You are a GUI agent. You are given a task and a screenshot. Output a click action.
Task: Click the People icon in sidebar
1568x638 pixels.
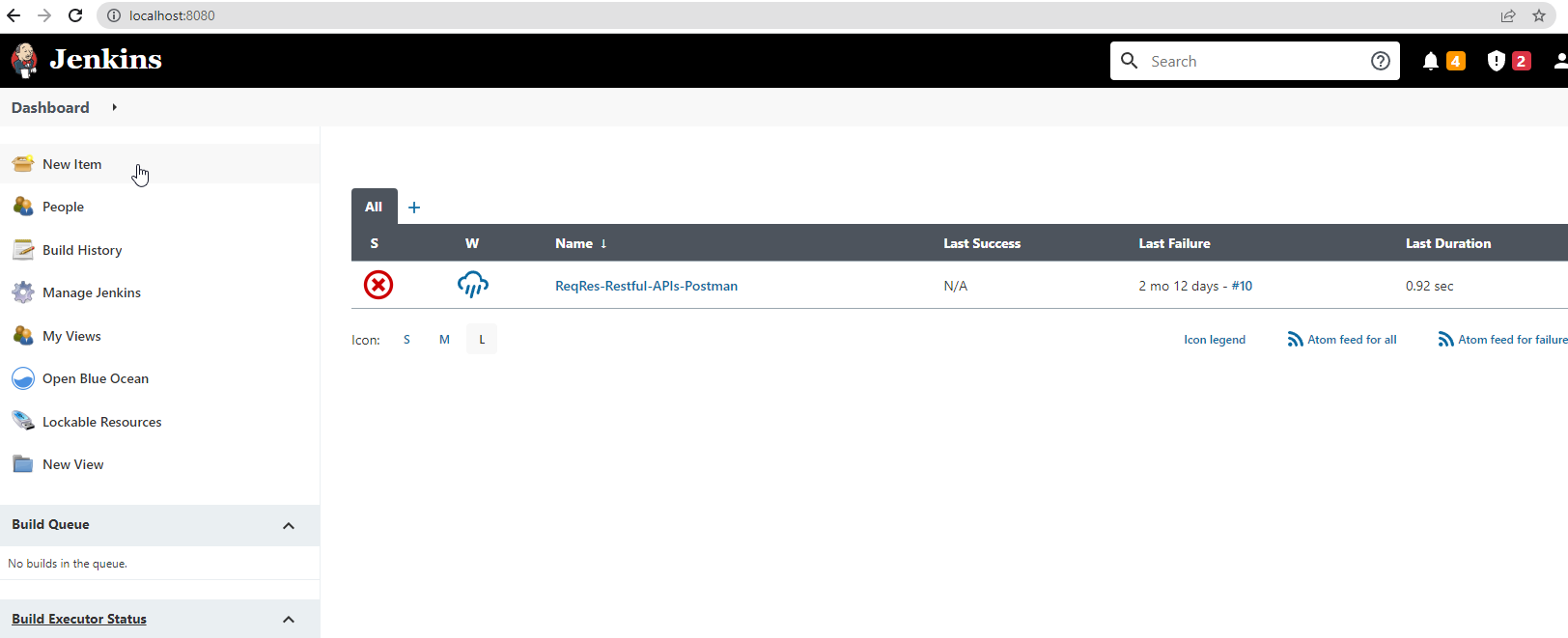[23, 207]
